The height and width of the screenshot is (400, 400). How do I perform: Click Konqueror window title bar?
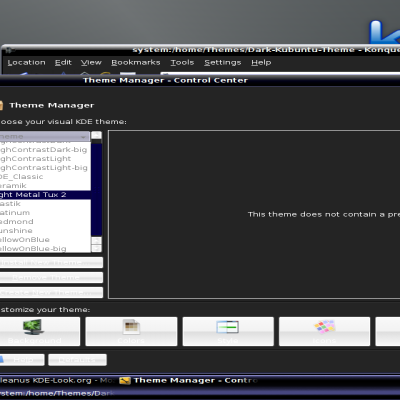click(x=200, y=50)
